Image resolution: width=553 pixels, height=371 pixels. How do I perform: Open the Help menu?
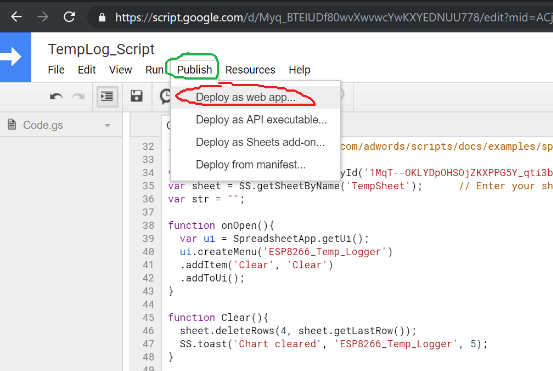click(x=299, y=70)
